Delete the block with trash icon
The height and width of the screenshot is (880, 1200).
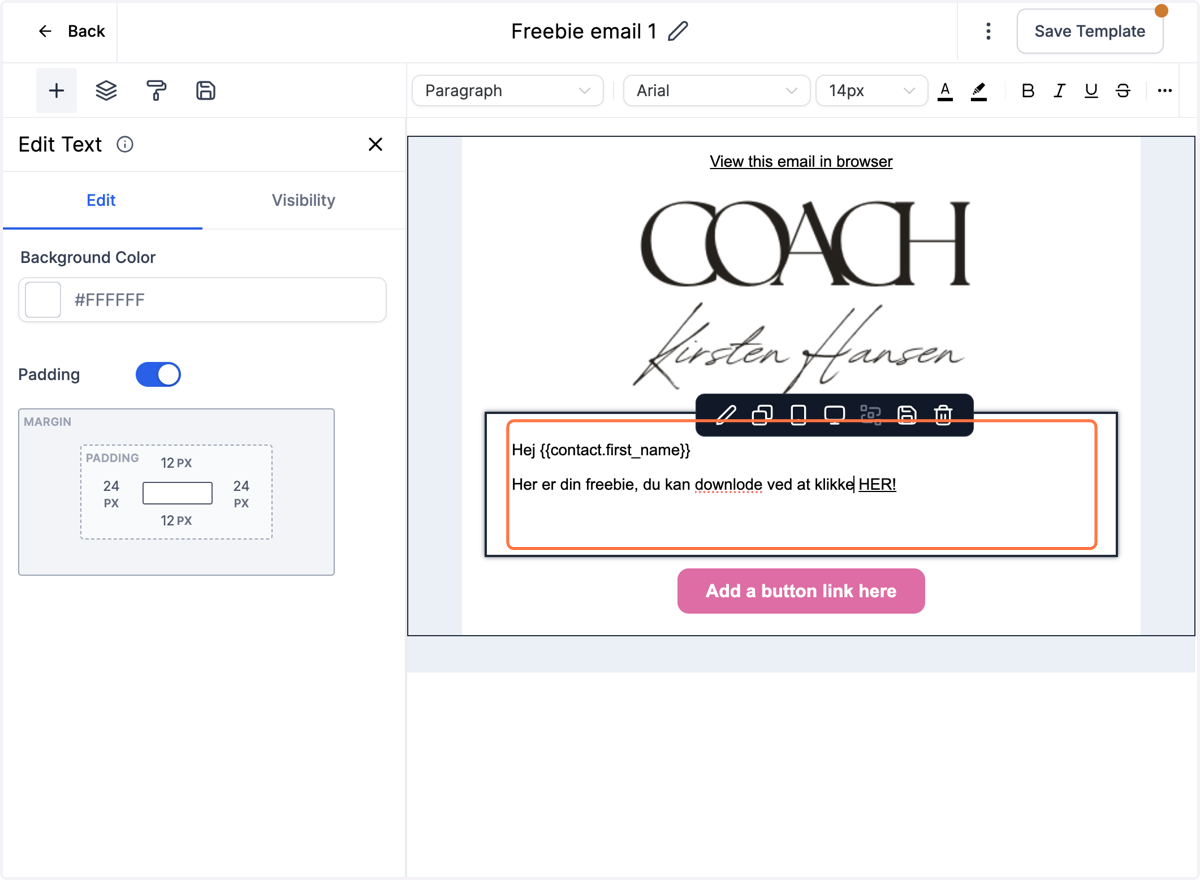[943, 414]
